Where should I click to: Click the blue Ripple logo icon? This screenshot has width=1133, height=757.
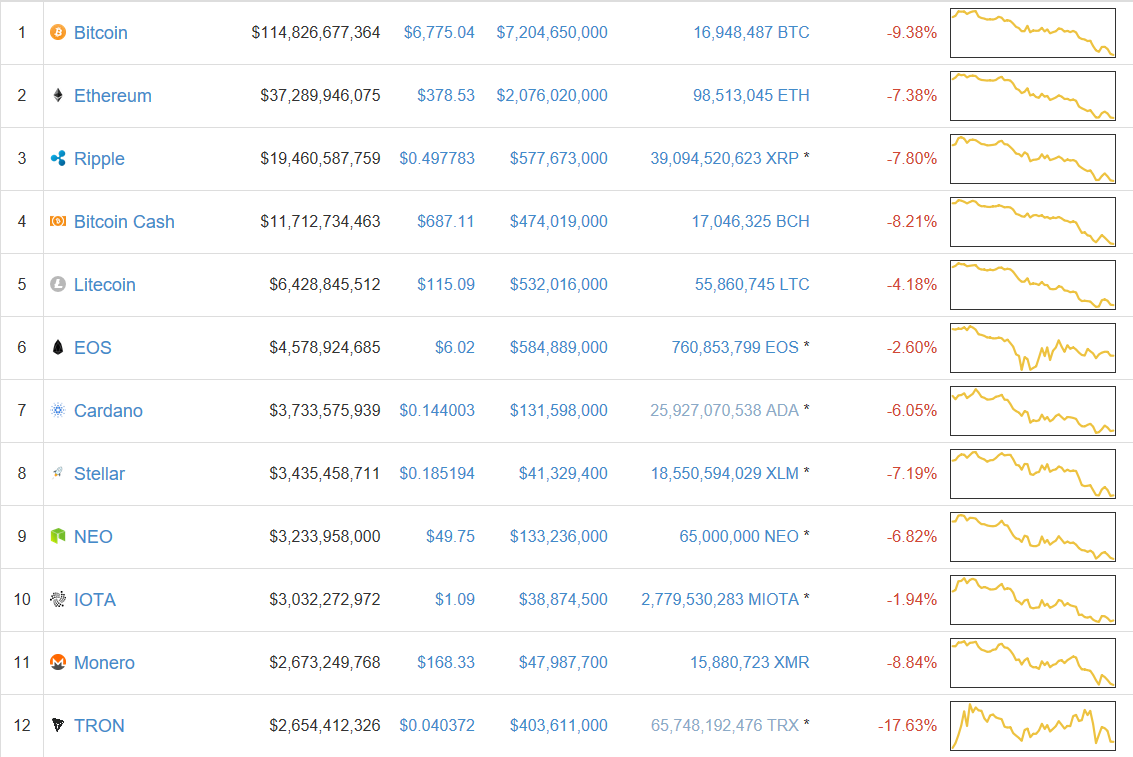[x=58, y=159]
